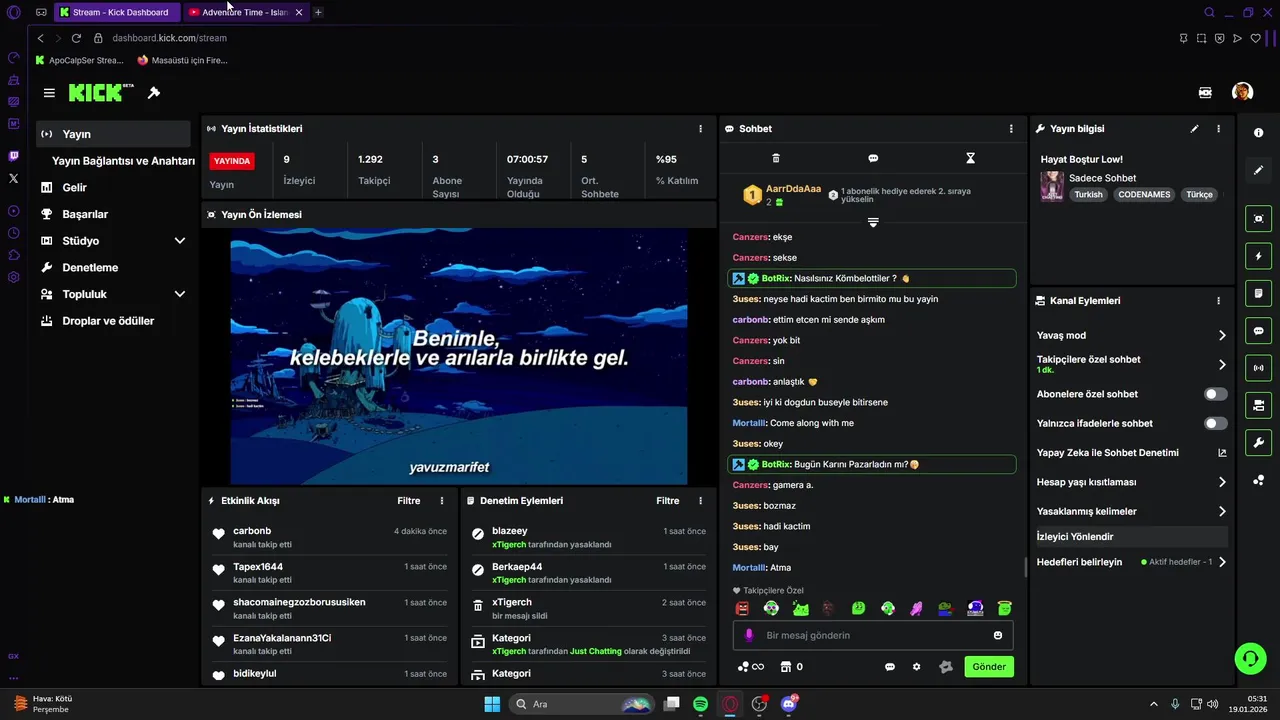Click the info icon in right sidebar
This screenshot has height=720, width=1280.
coord(1258,133)
